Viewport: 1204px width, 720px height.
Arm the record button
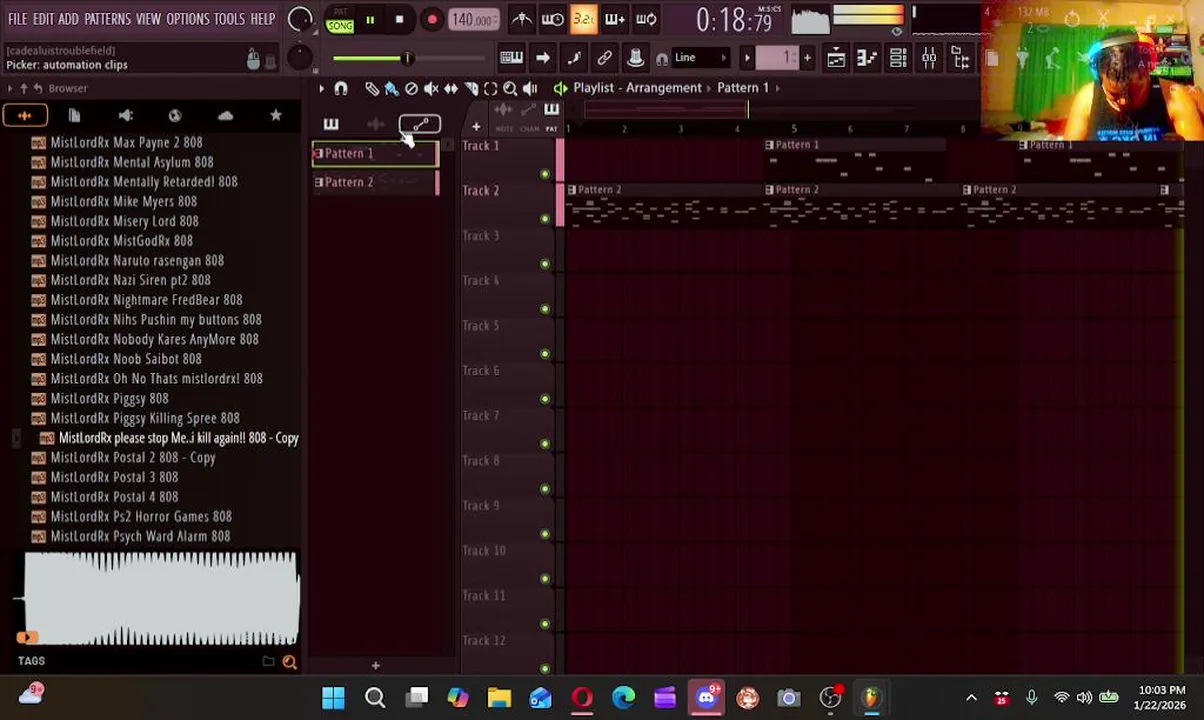pyautogui.click(x=431, y=19)
